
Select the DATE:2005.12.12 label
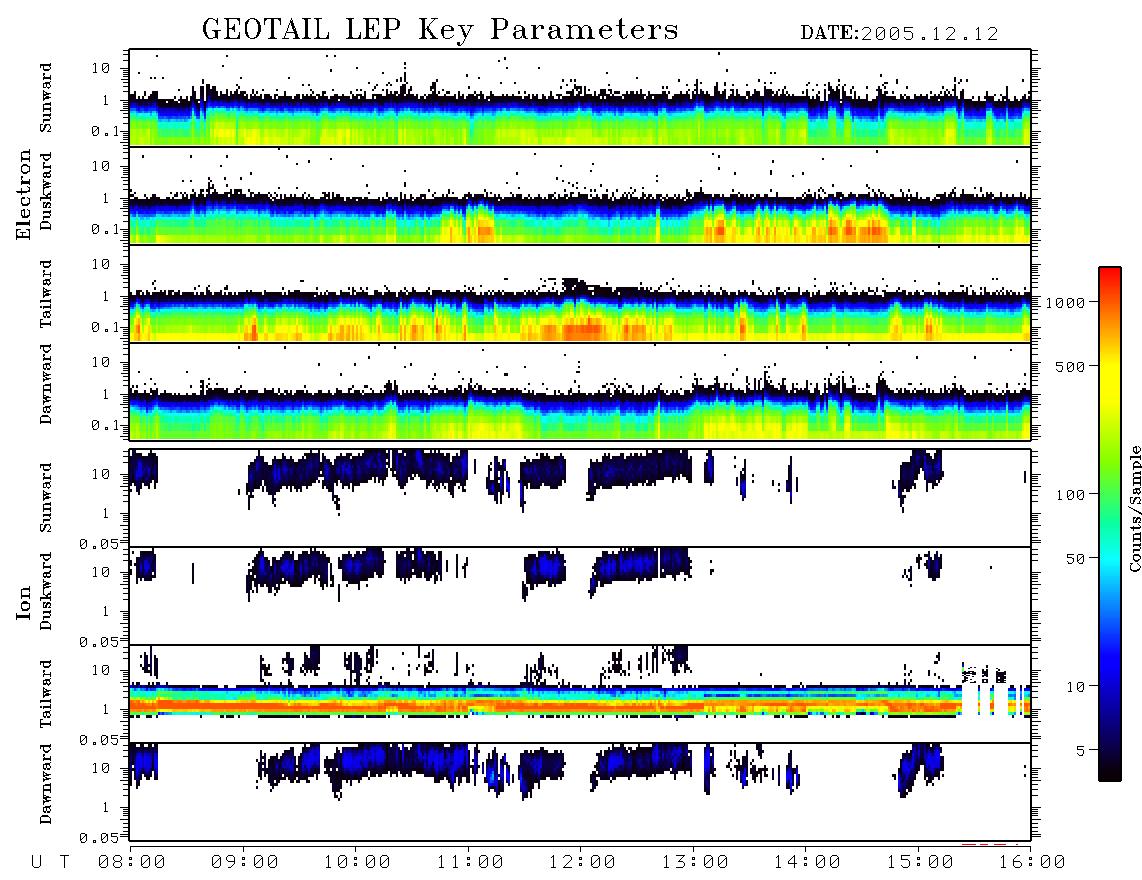(x=899, y=33)
